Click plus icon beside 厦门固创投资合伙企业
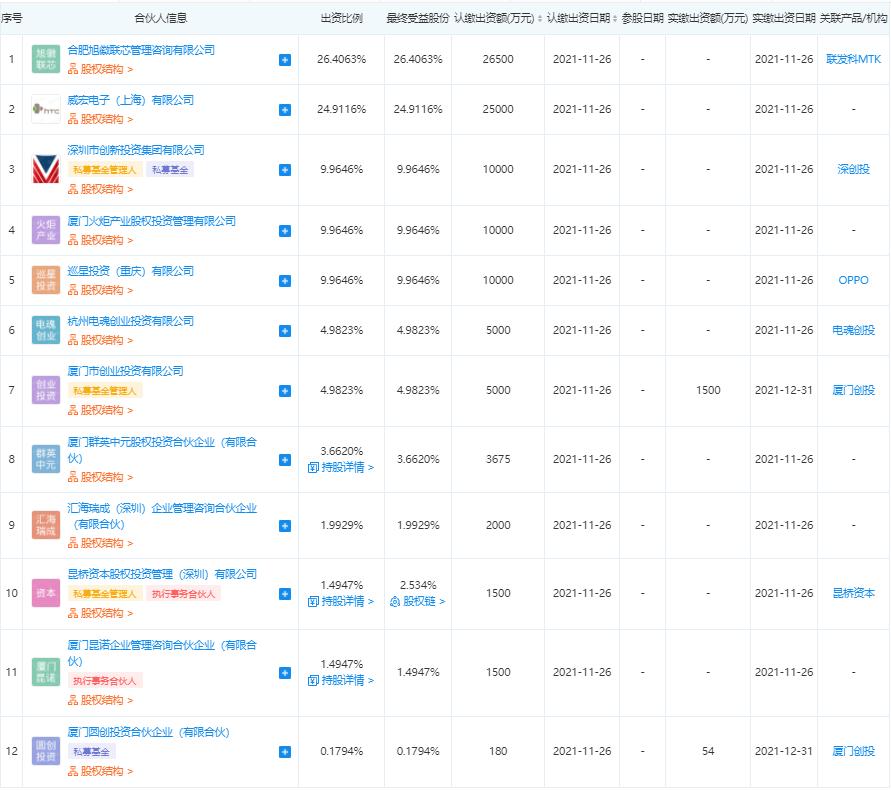Image resolution: width=891 pixels, height=790 pixels. coord(285,752)
